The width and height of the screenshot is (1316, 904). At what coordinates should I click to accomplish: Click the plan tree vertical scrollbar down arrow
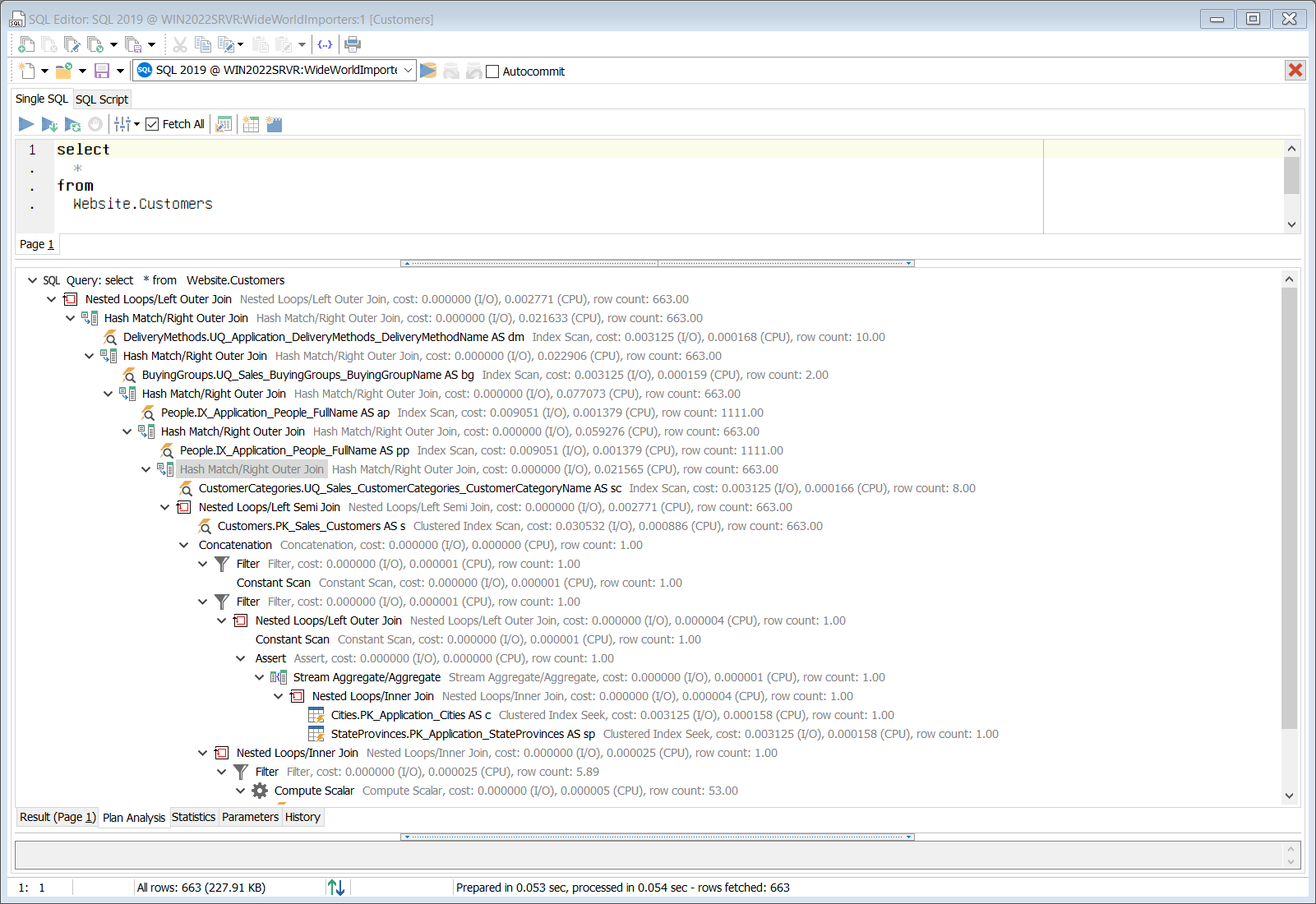pyautogui.click(x=1289, y=795)
